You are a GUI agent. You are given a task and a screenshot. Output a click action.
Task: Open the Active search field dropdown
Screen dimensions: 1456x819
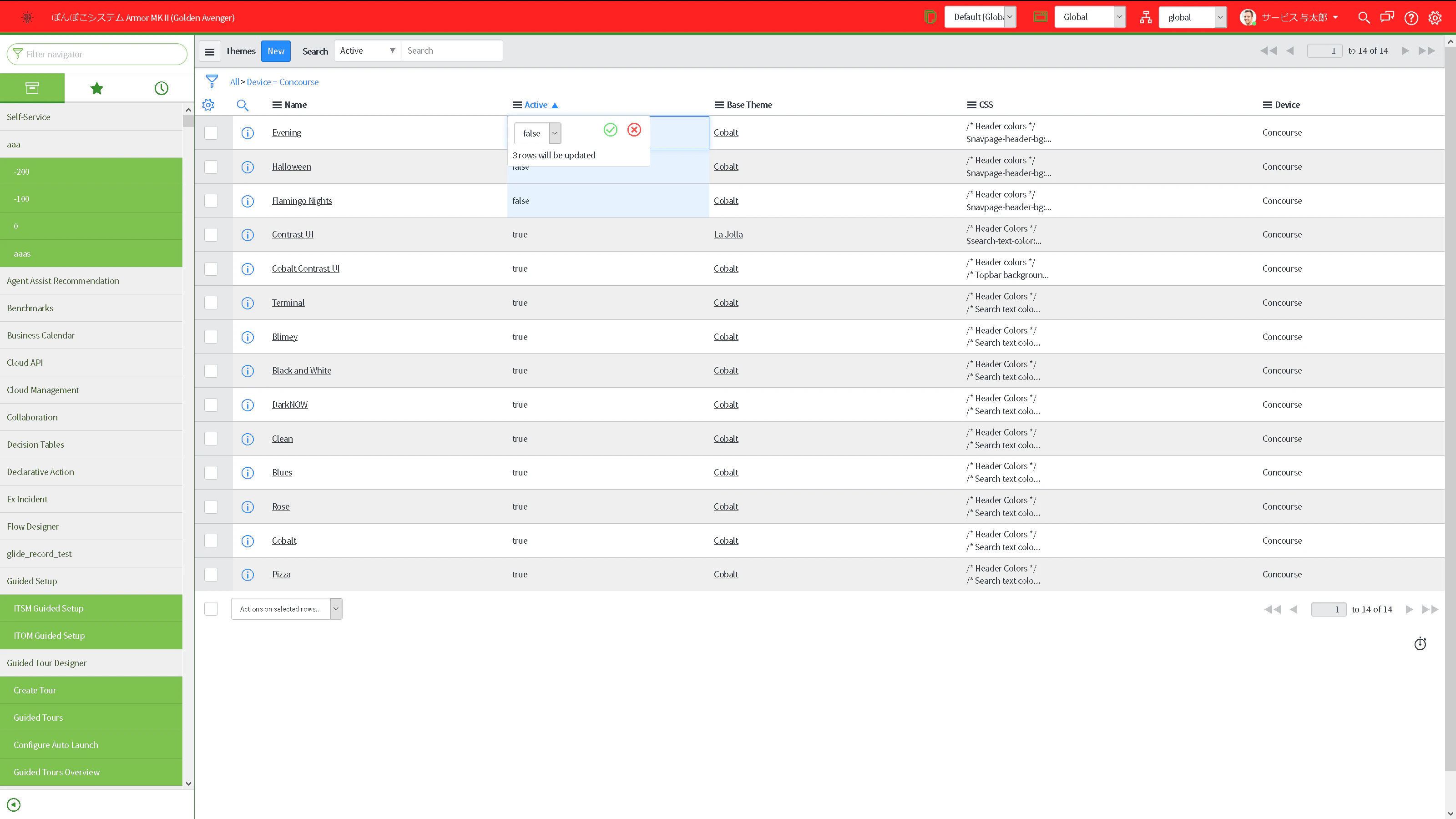[367, 51]
